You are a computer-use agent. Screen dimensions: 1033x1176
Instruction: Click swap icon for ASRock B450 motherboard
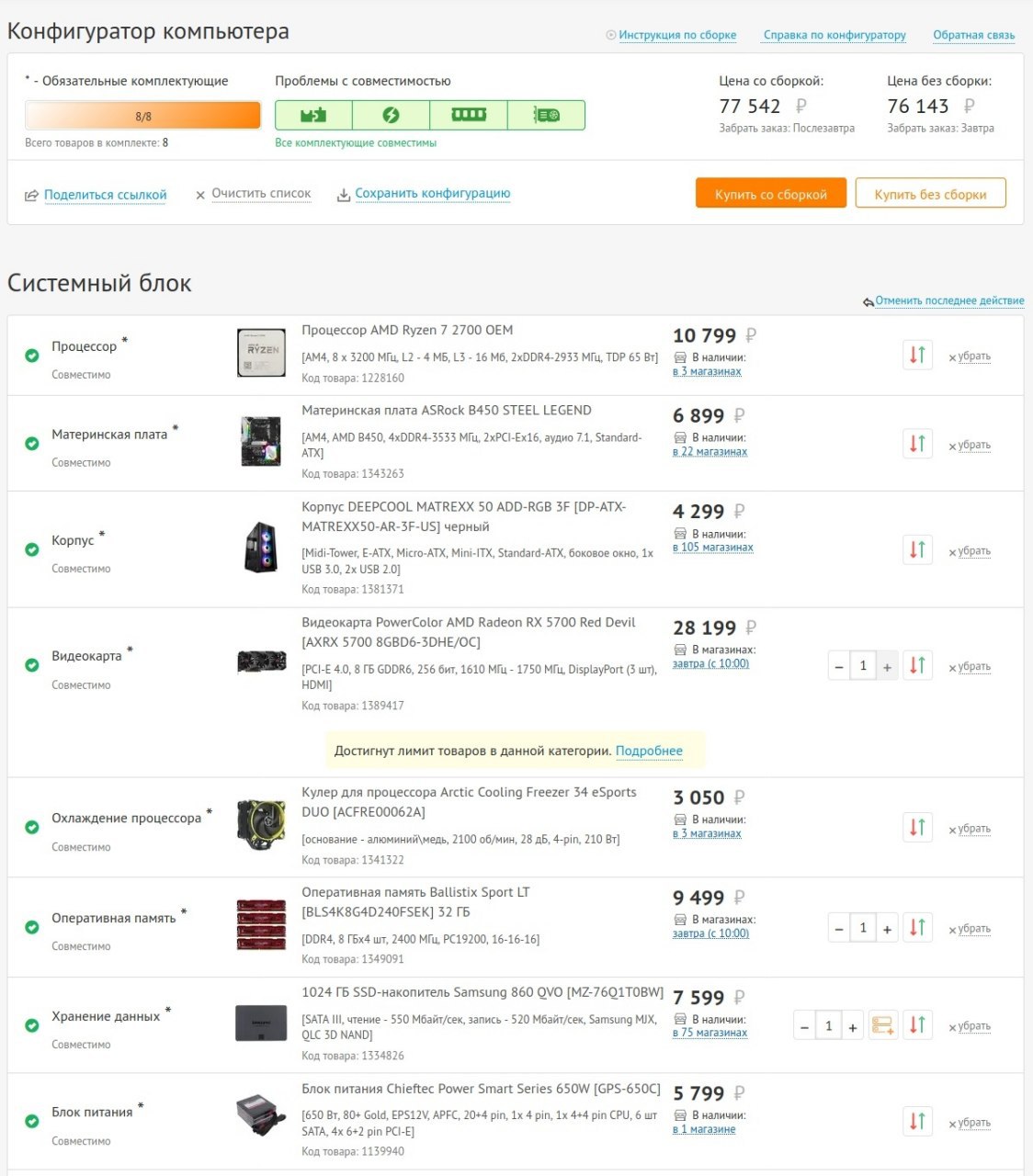pos(917,444)
